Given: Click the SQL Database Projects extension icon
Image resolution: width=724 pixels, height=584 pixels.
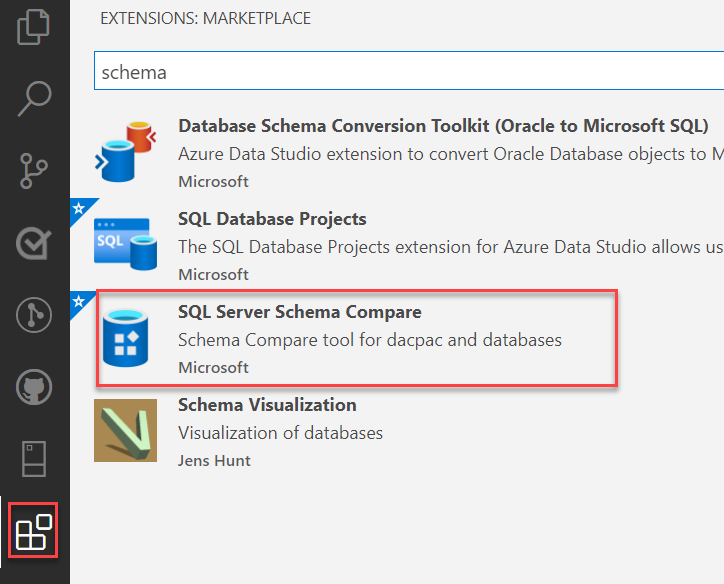Looking at the screenshot, I should (x=125, y=244).
